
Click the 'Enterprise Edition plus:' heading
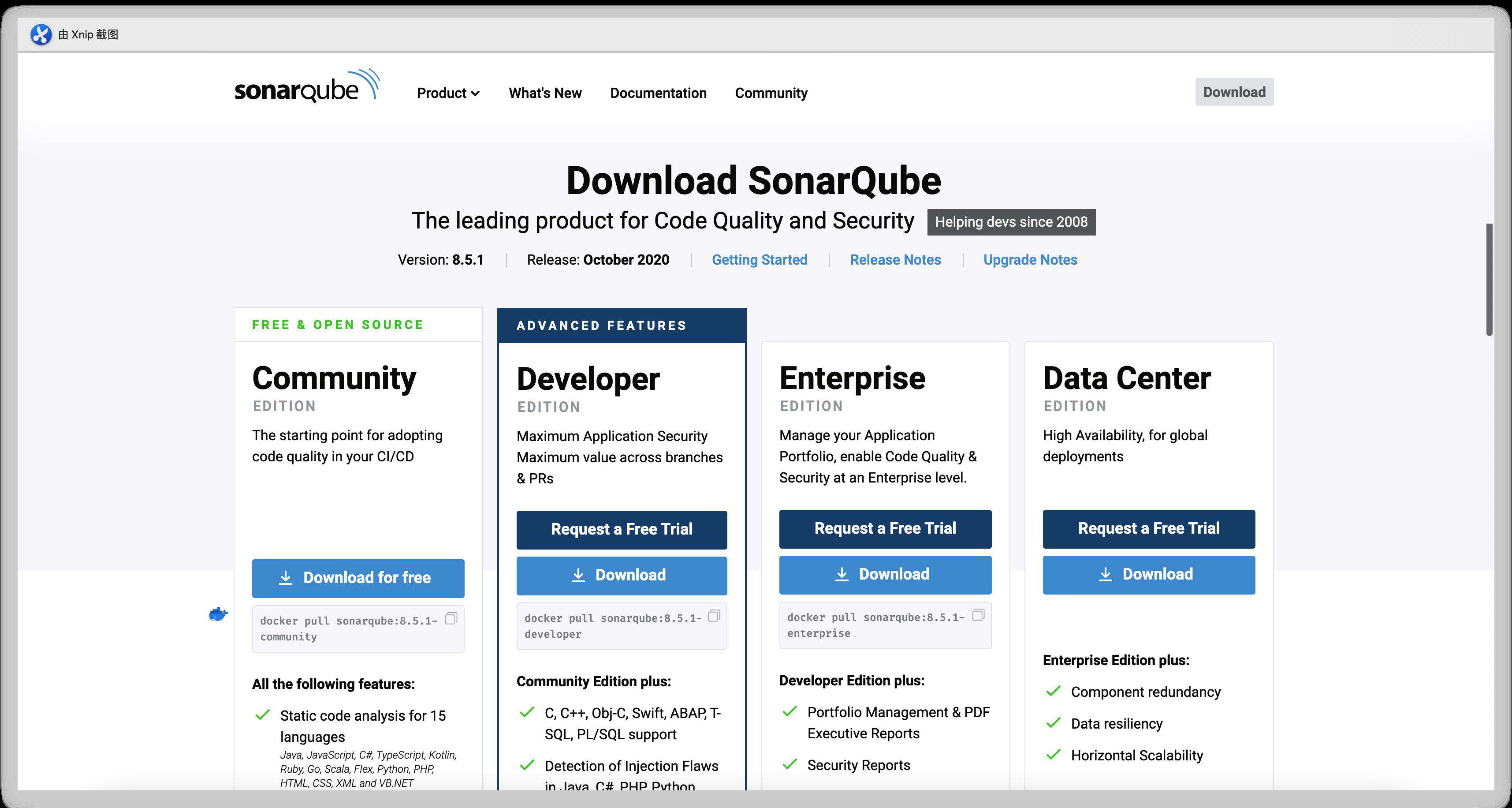(1116, 660)
